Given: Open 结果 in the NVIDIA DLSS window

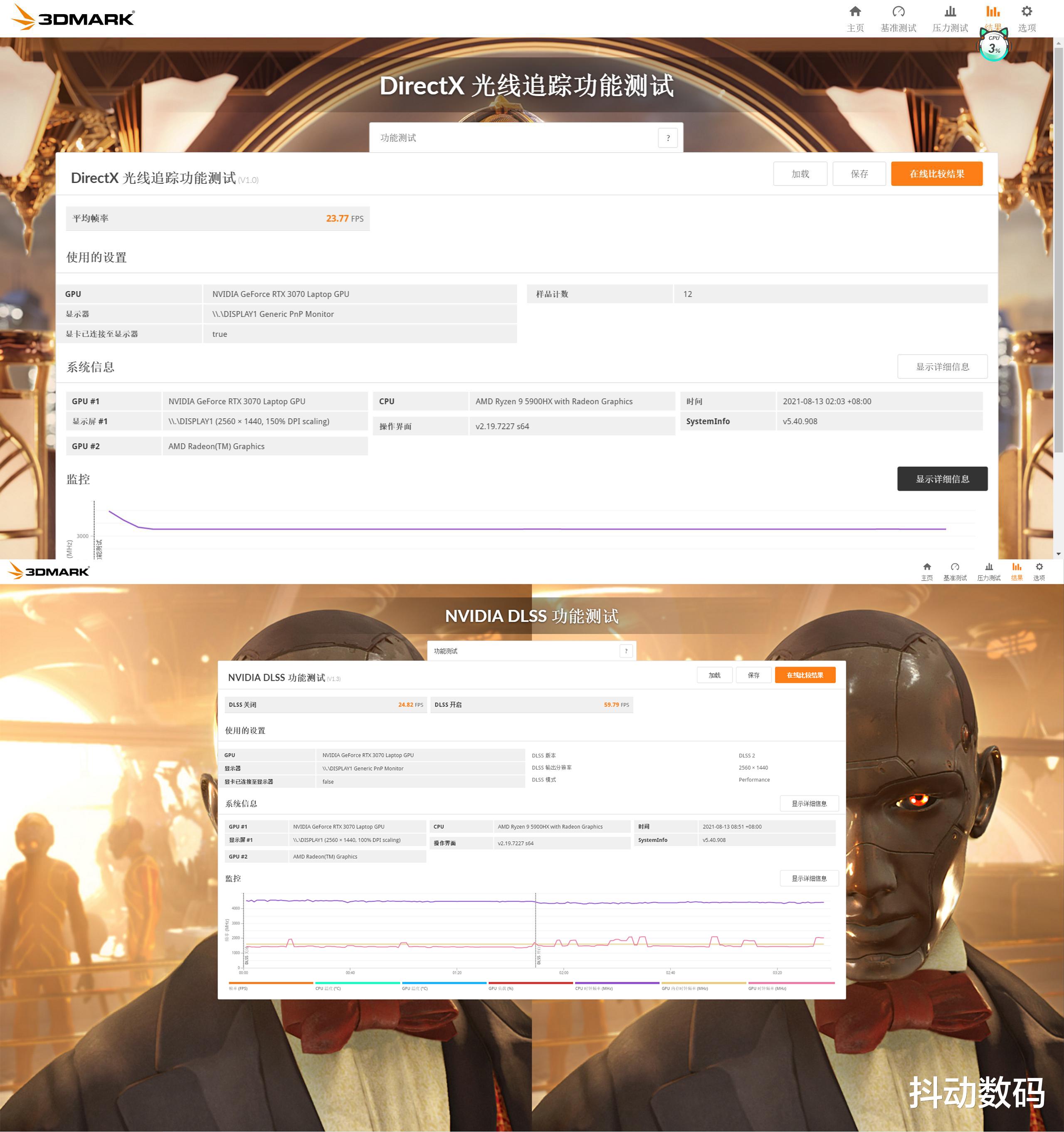Looking at the screenshot, I should [1017, 572].
